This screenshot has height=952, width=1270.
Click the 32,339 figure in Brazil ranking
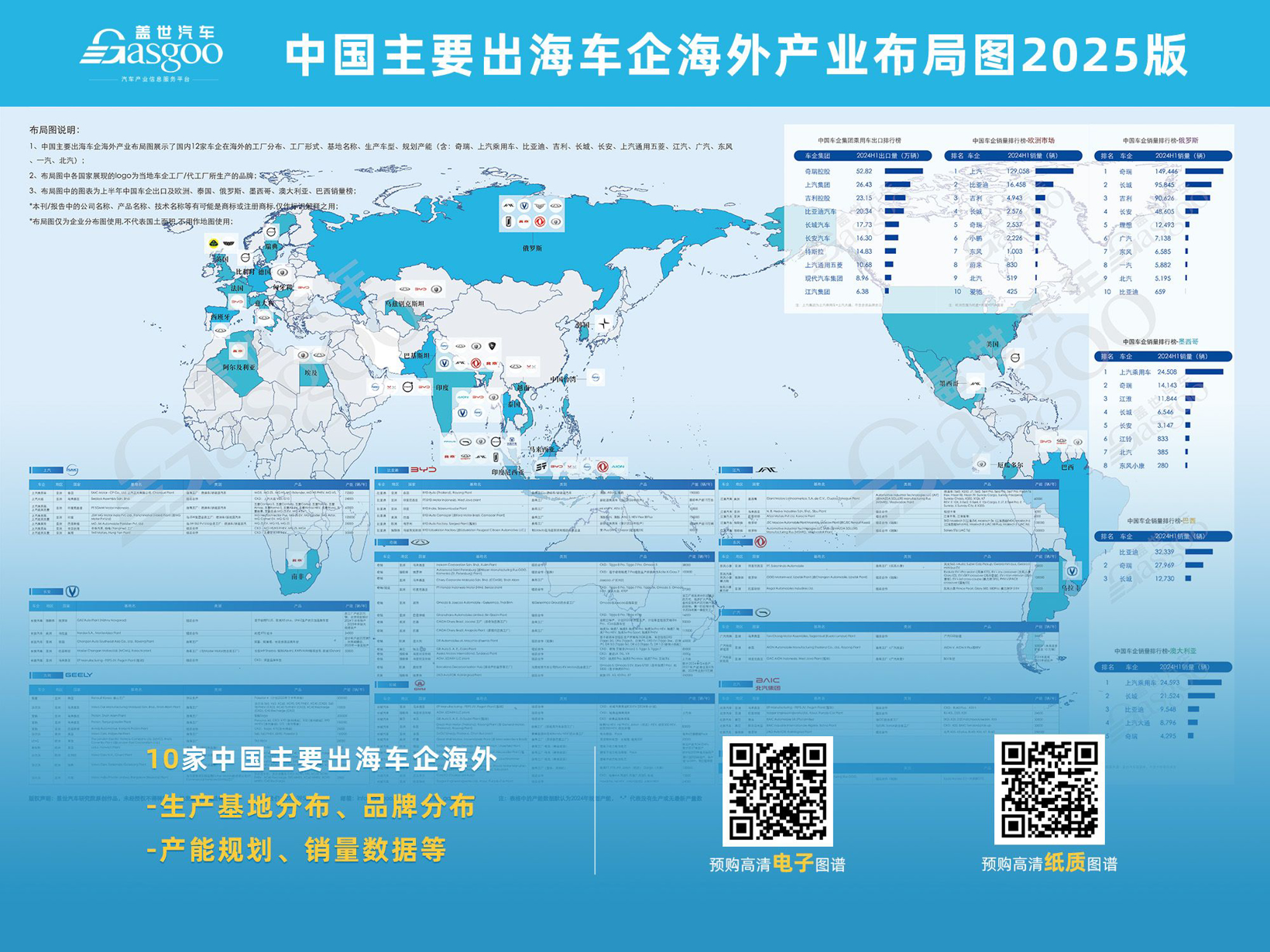point(1165,552)
